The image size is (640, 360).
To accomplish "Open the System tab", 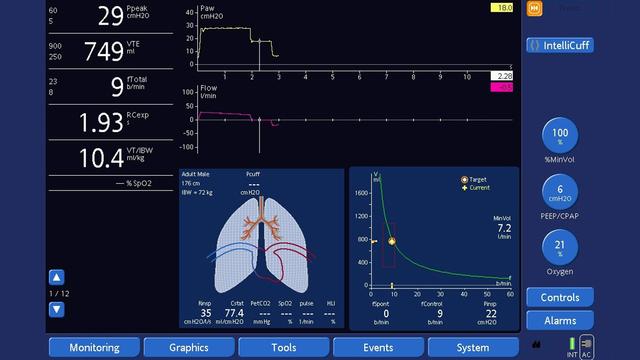I will [x=473, y=347].
